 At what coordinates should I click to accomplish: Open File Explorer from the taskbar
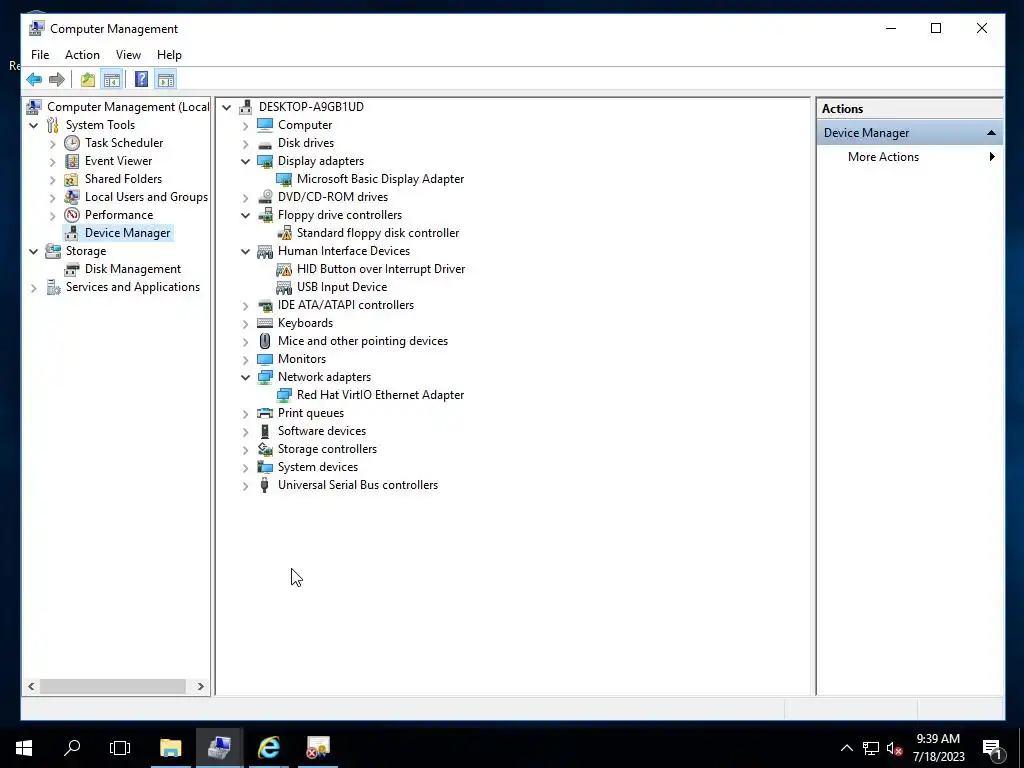pos(170,748)
